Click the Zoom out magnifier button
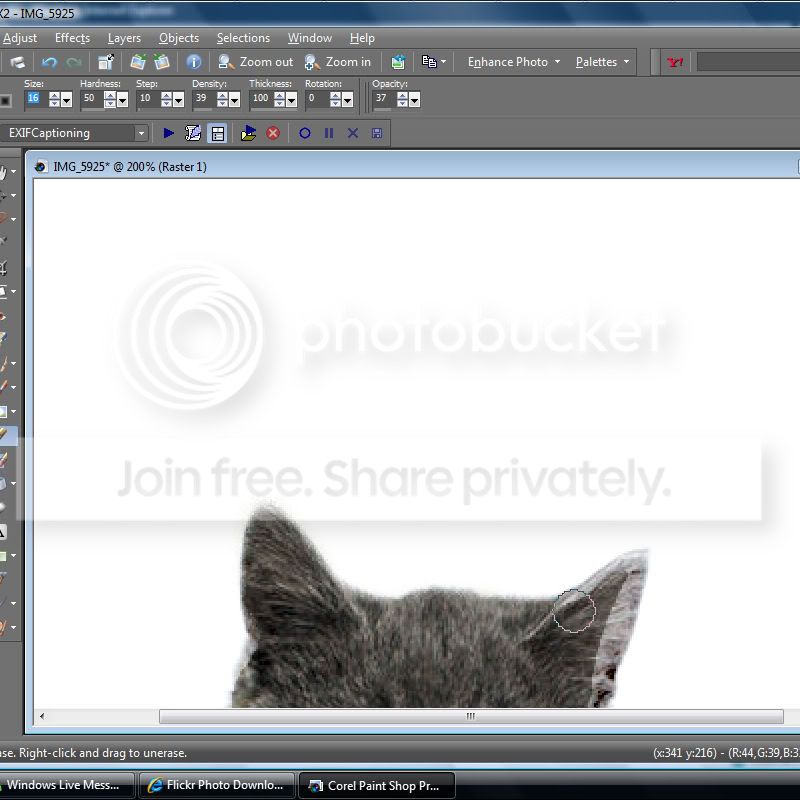Viewport: 800px width, 800px height. (256, 62)
